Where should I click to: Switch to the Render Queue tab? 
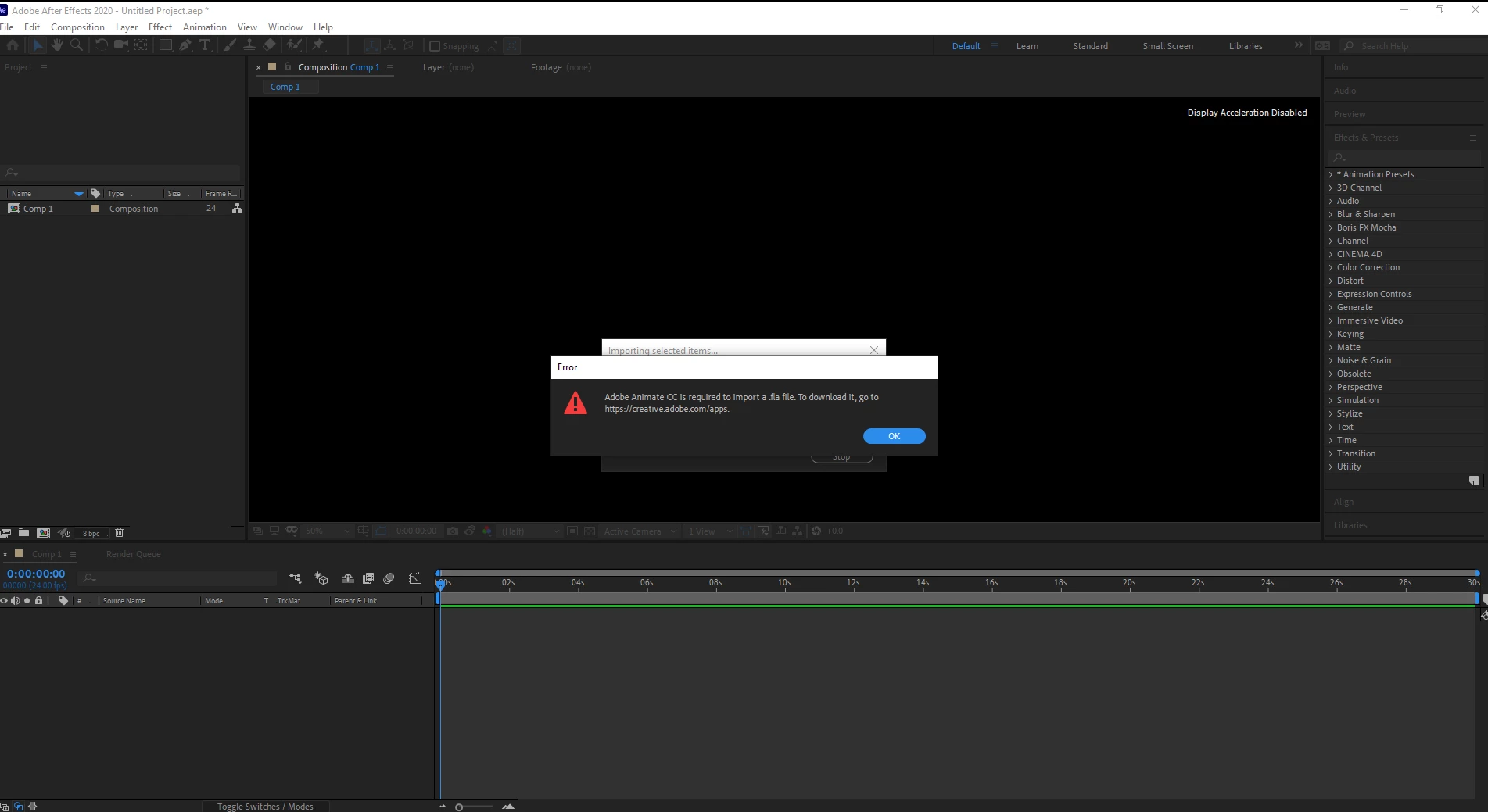tap(134, 554)
